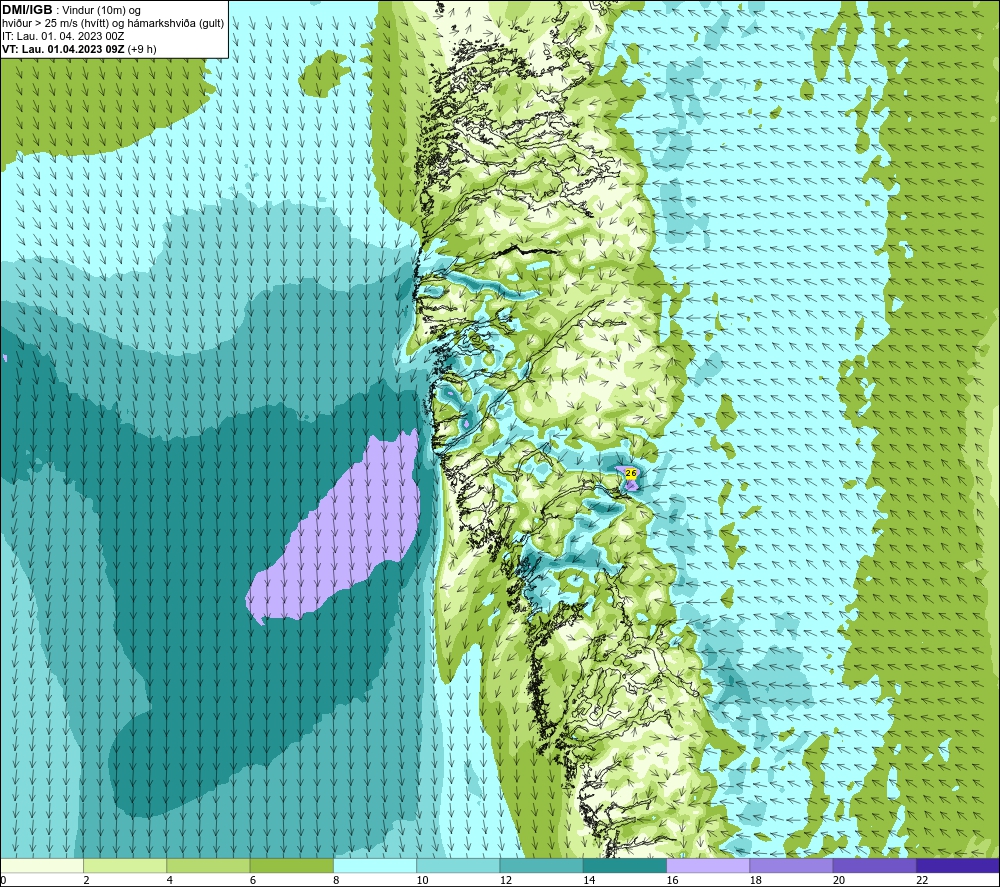Click the '22' scale label
The height and width of the screenshot is (887, 1000).
(922, 880)
